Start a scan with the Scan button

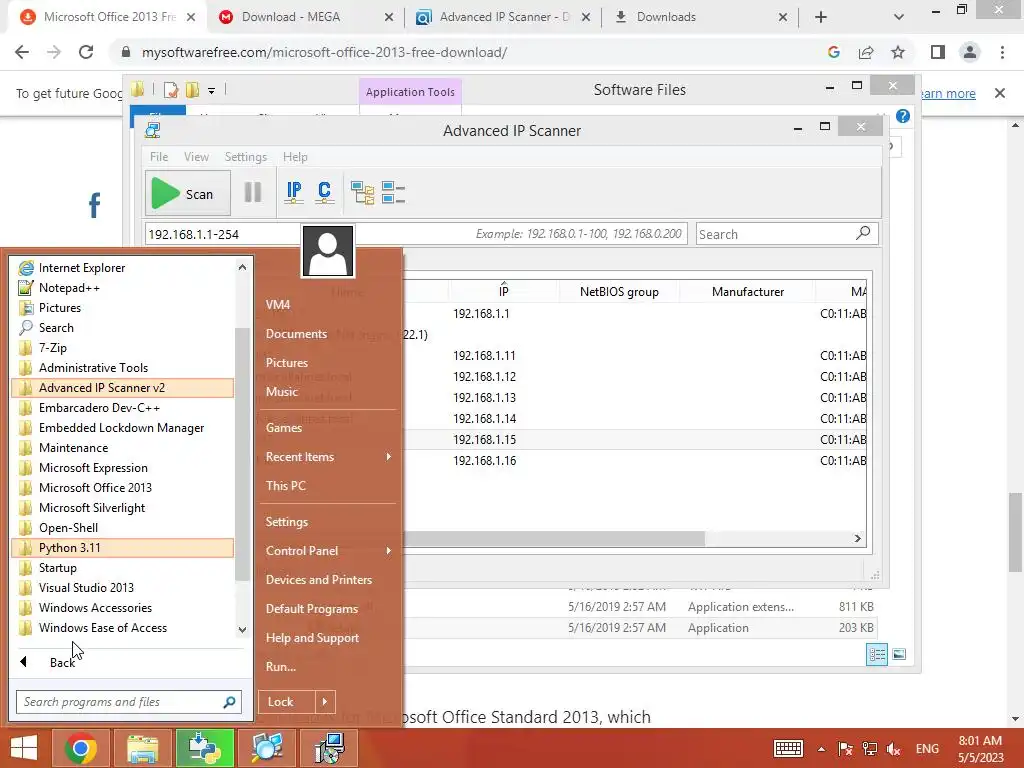188,193
